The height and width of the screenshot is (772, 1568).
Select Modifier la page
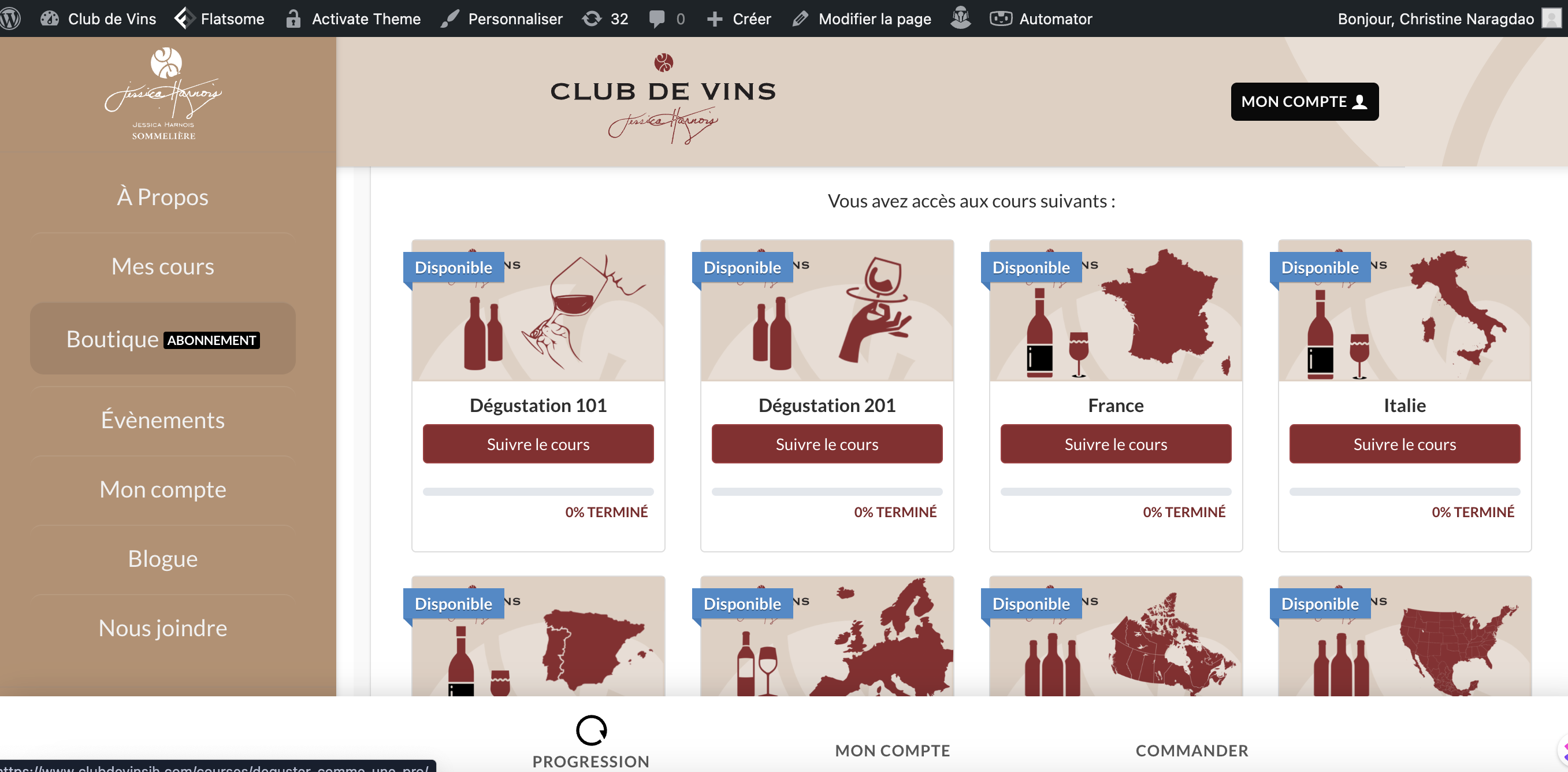[861, 19]
